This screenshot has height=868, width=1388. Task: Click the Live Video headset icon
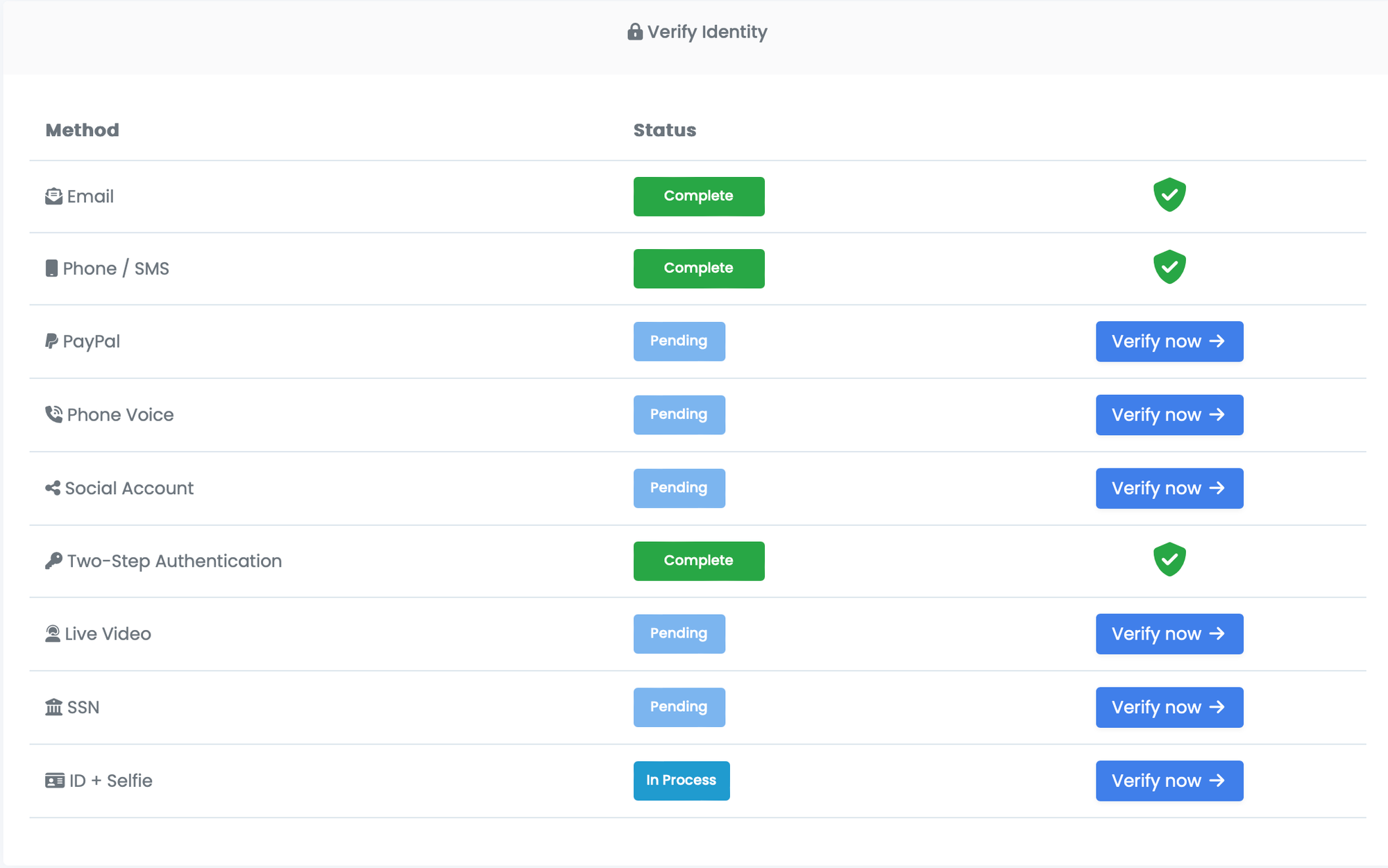coord(53,633)
